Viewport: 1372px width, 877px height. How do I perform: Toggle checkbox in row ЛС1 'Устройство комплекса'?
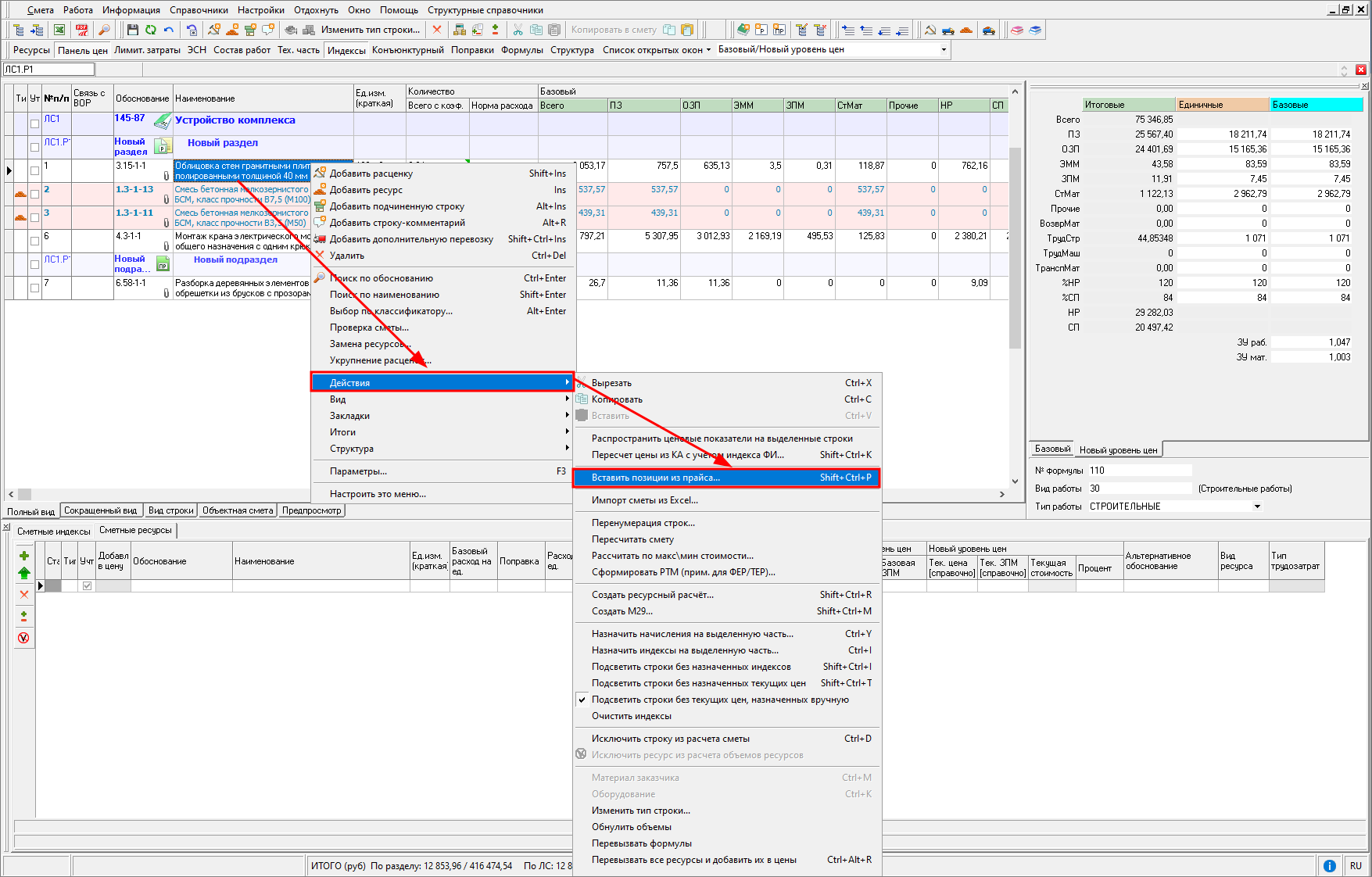[34, 123]
